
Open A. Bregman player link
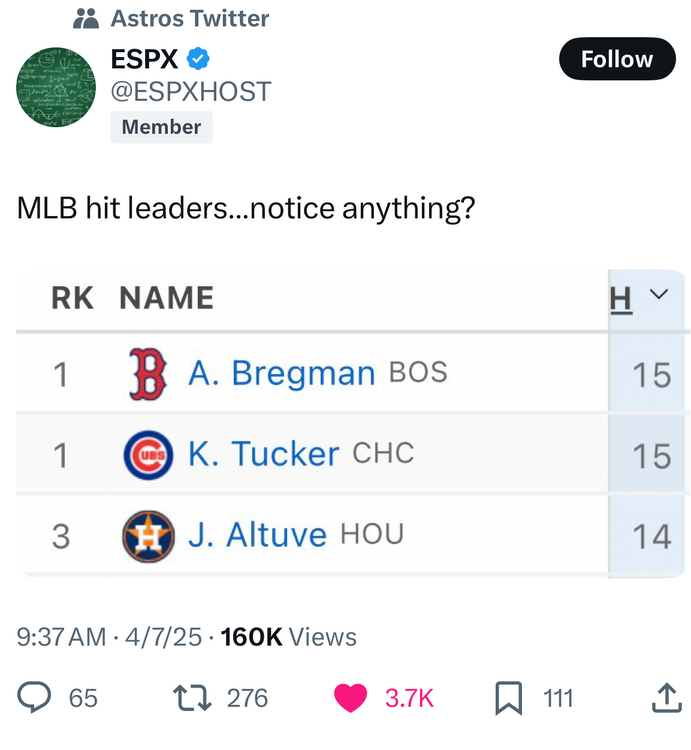point(281,373)
